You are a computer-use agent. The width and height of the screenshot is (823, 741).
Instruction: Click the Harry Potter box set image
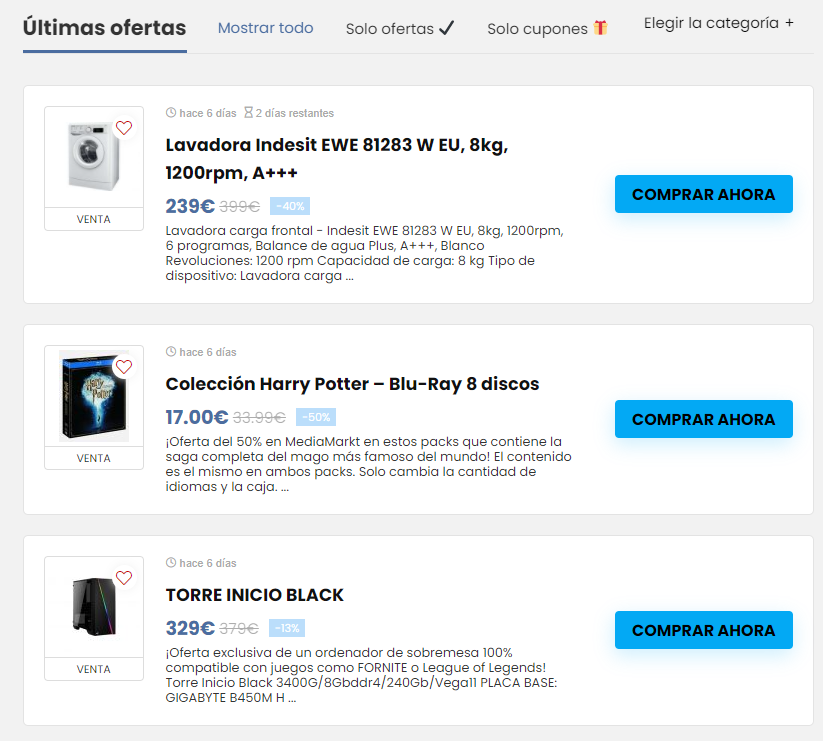(94, 396)
